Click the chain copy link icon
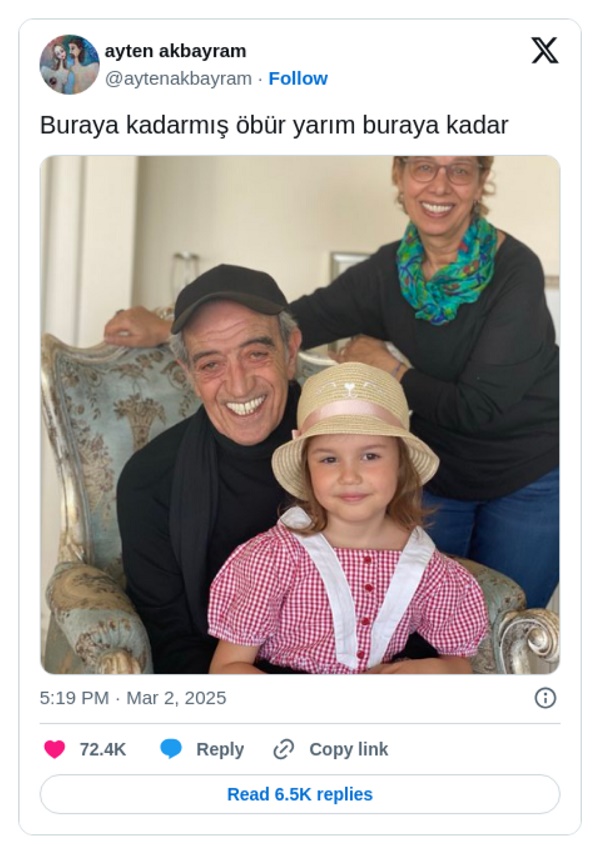600x848 pixels. click(283, 749)
